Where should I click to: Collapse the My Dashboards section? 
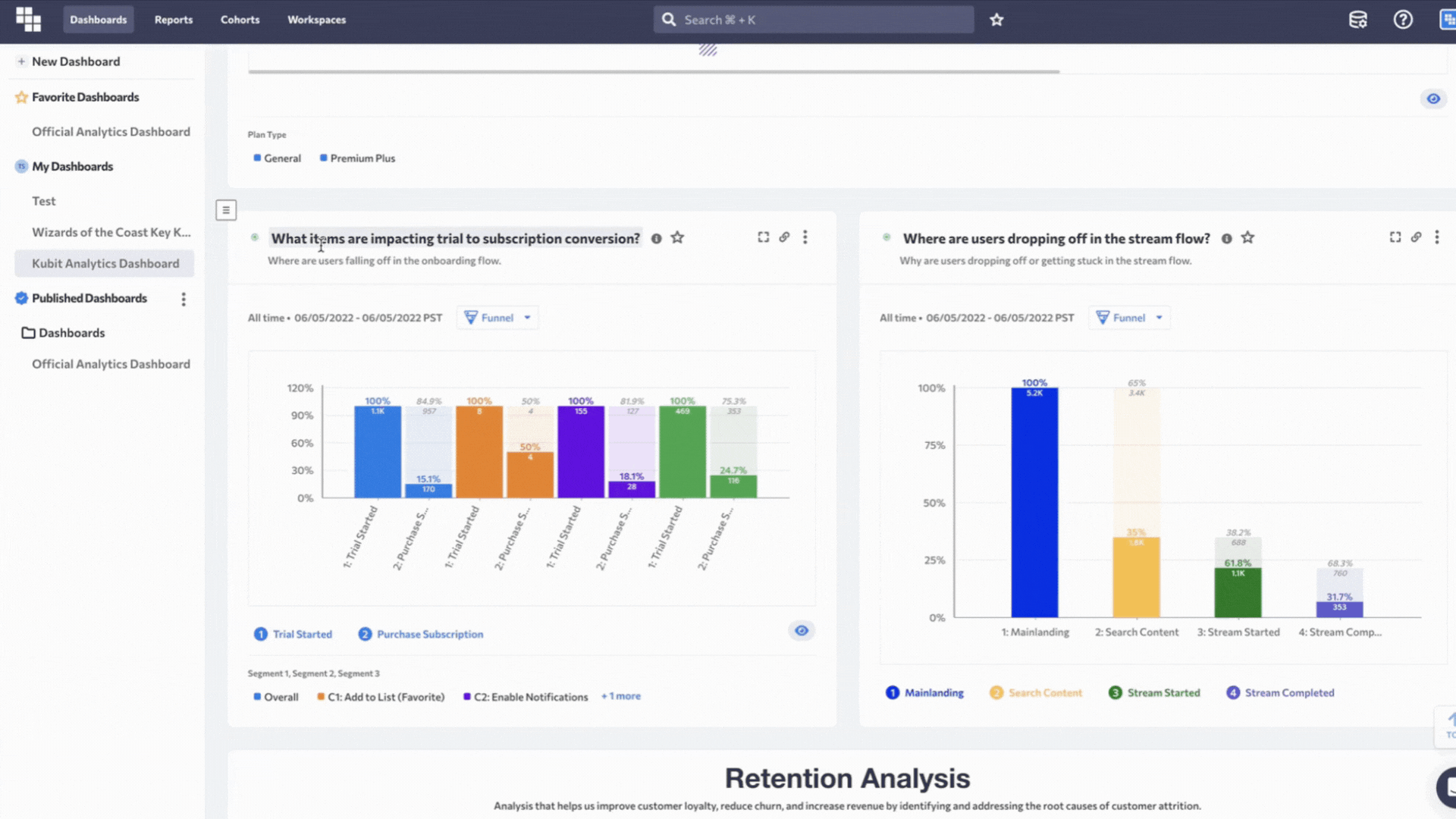pyautogui.click(x=72, y=166)
